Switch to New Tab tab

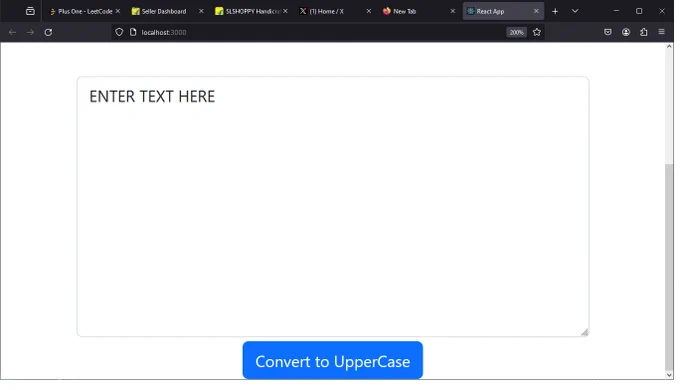(416, 11)
